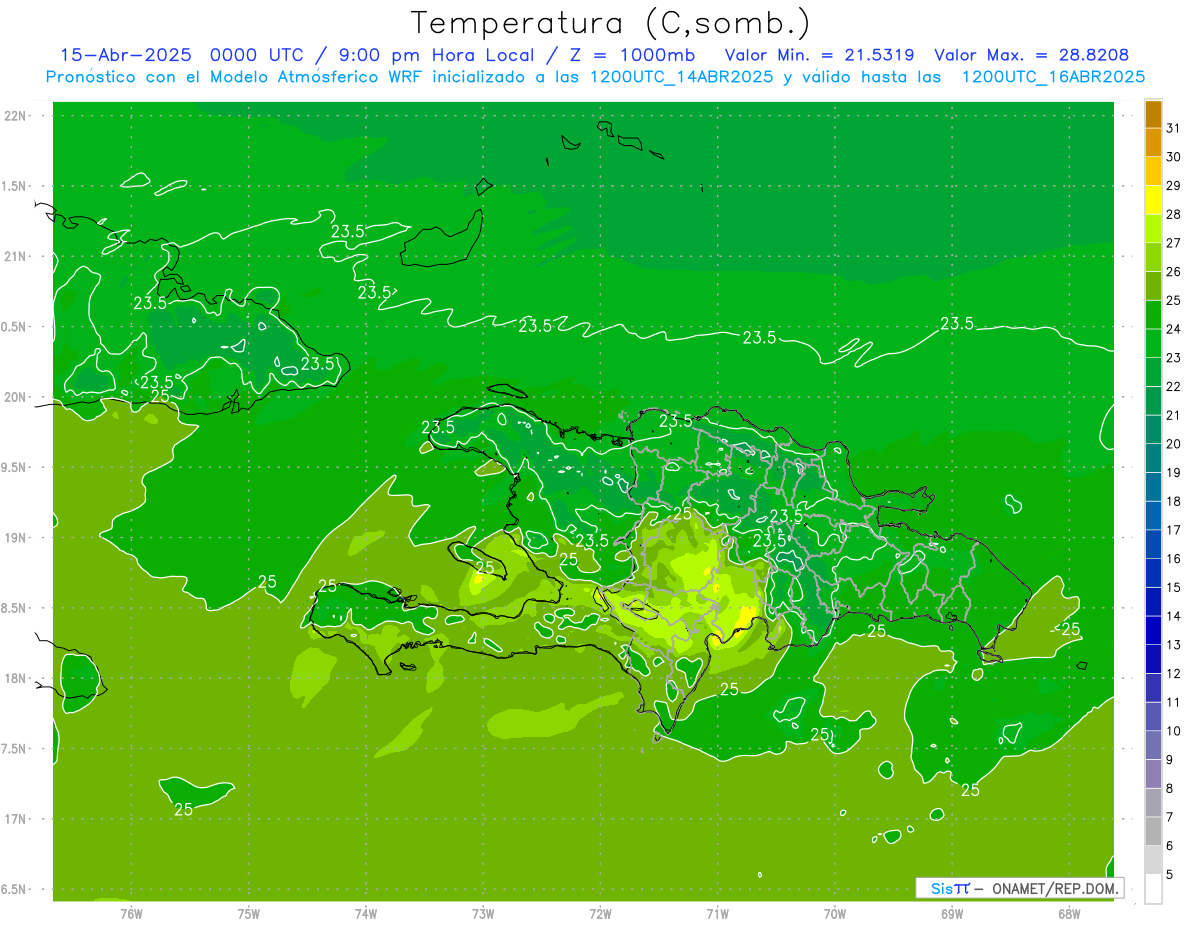The height and width of the screenshot is (927, 1200).
Task: Click the "10" color scale label
Action: tap(1173, 731)
